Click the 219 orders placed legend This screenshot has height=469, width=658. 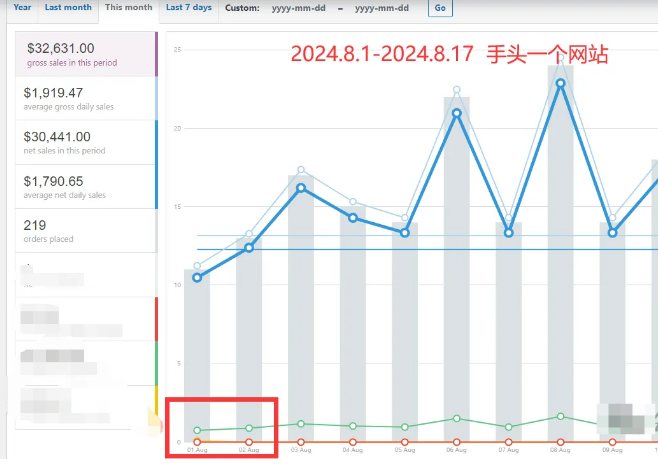(86, 231)
